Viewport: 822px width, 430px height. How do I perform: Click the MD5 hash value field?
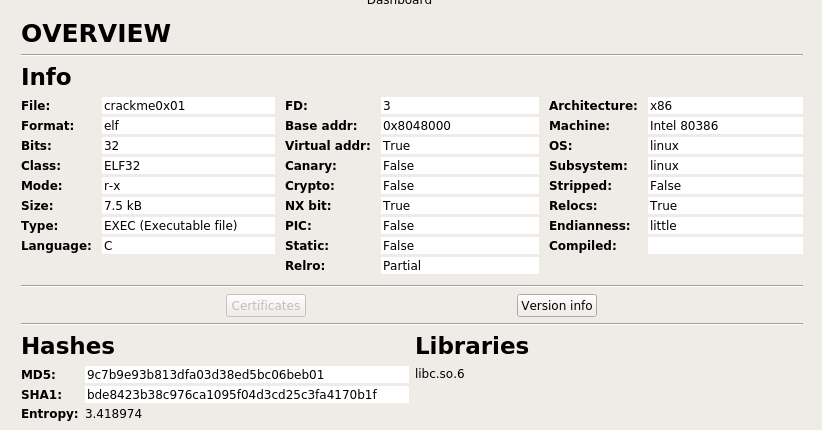point(246,374)
